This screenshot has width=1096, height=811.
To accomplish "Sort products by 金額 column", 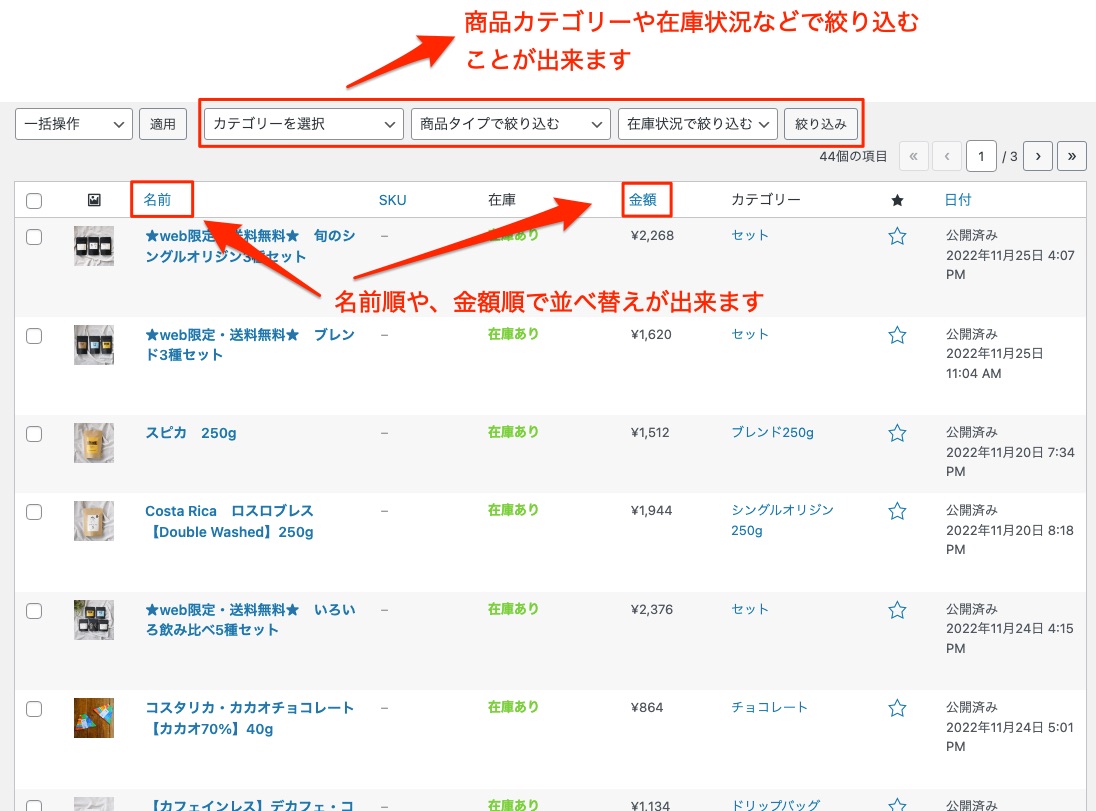I will click(643, 200).
